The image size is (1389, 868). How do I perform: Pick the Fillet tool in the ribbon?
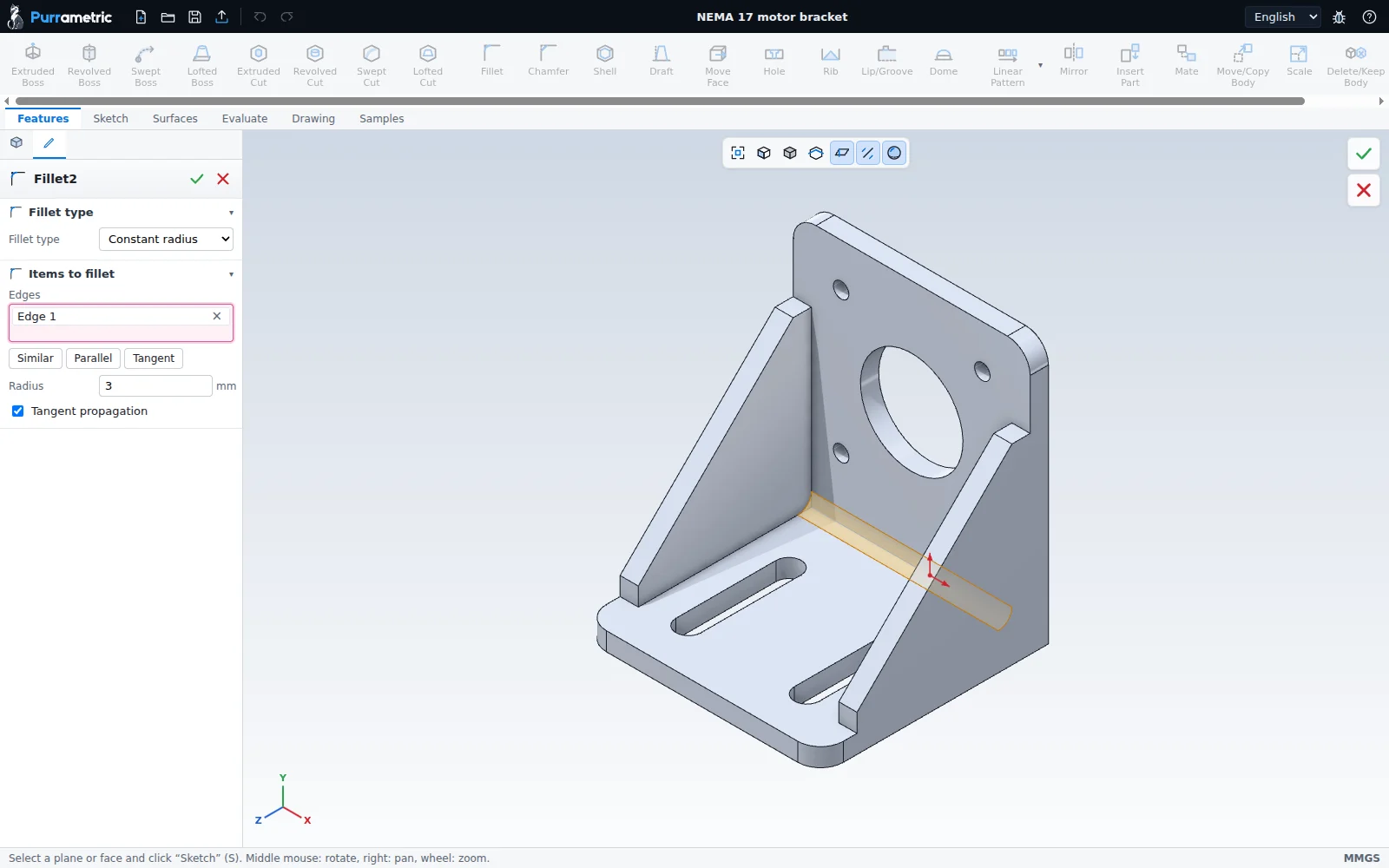(x=492, y=60)
